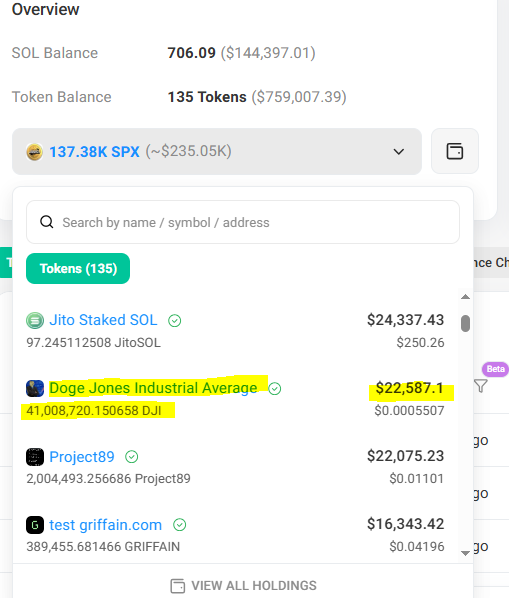Image resolution: width=509 pixels, height=598 pixels.
Task: Click the griffain G token logo
Action: (35, 525)
